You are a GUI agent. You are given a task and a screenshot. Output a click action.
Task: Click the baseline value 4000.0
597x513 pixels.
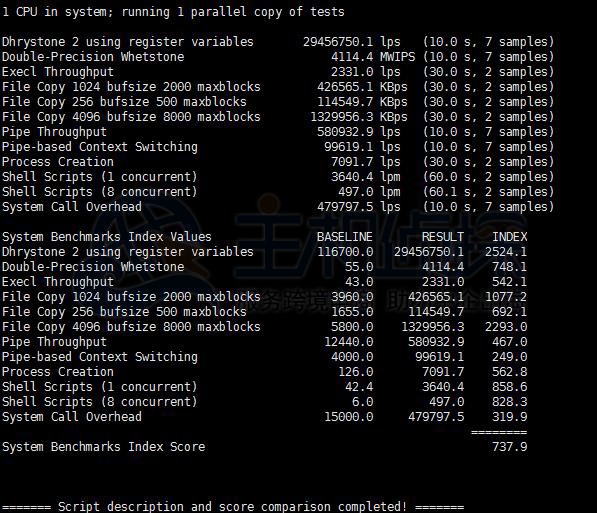pos(352,357)
